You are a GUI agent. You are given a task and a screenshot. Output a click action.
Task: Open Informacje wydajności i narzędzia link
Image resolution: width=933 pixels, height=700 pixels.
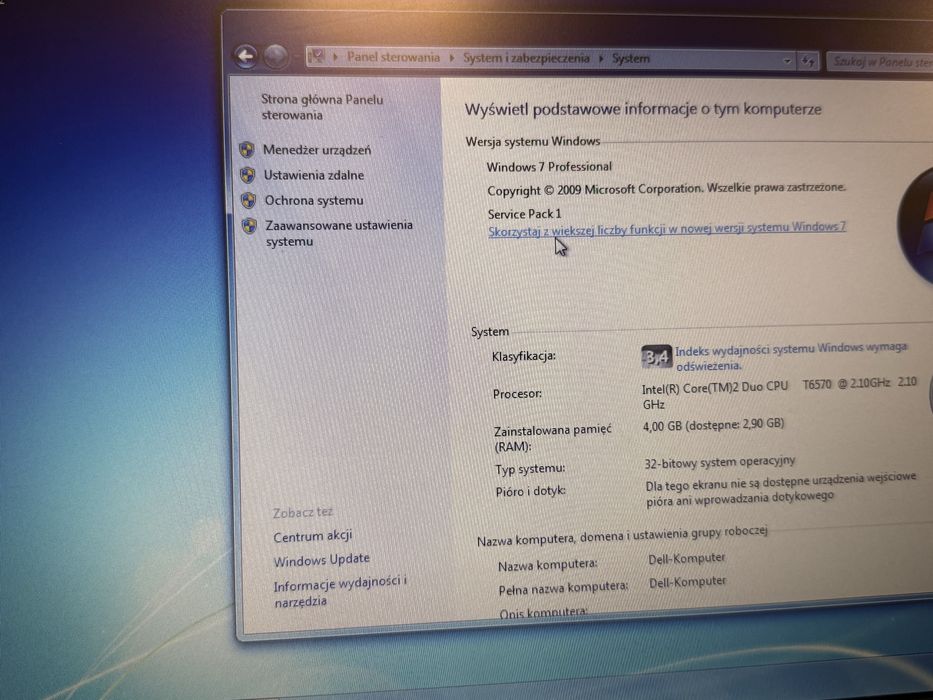pyautogui.click(x=340, y=591)
